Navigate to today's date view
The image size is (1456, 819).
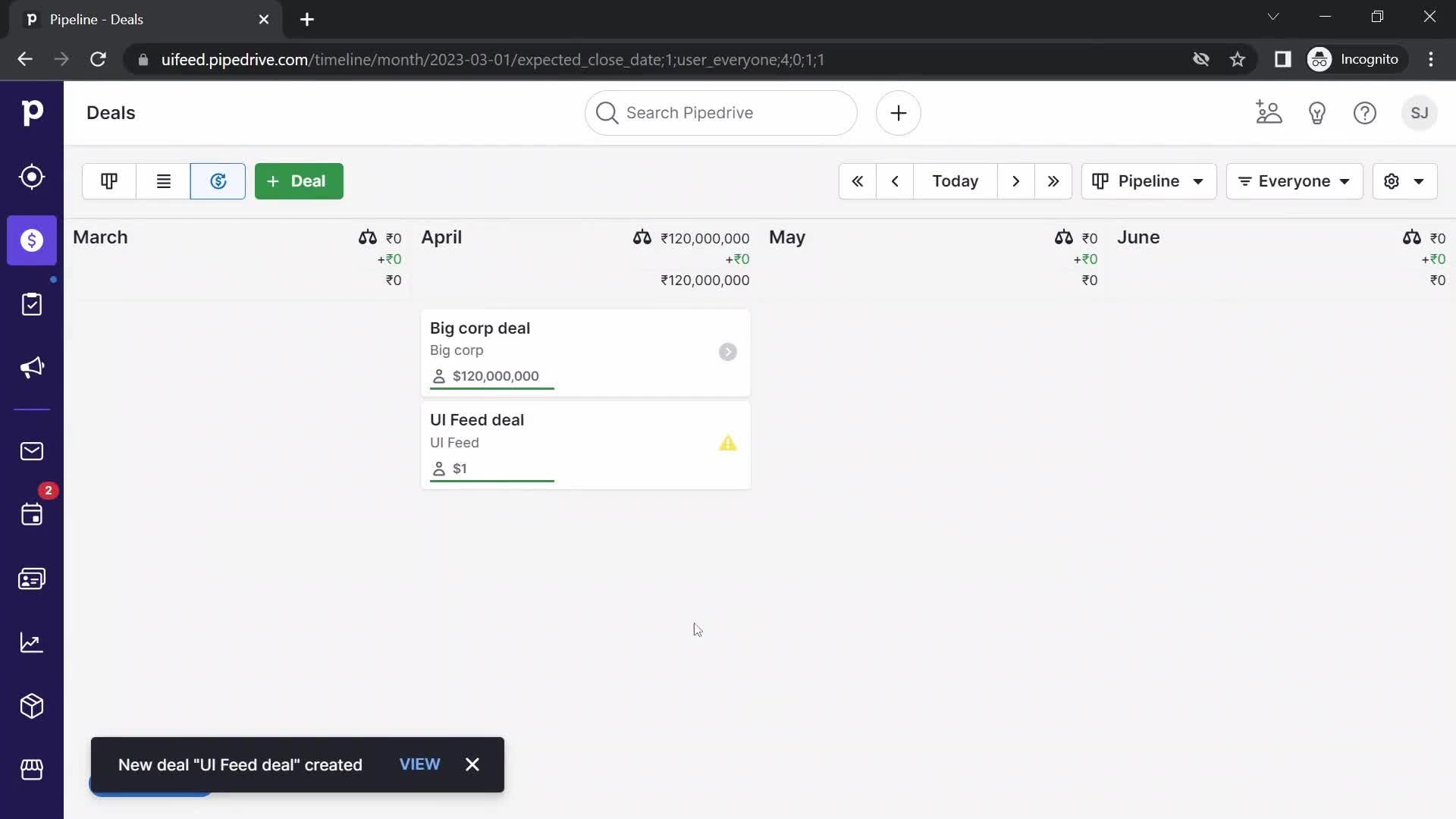pyautogui.click(x=954, y=181)
